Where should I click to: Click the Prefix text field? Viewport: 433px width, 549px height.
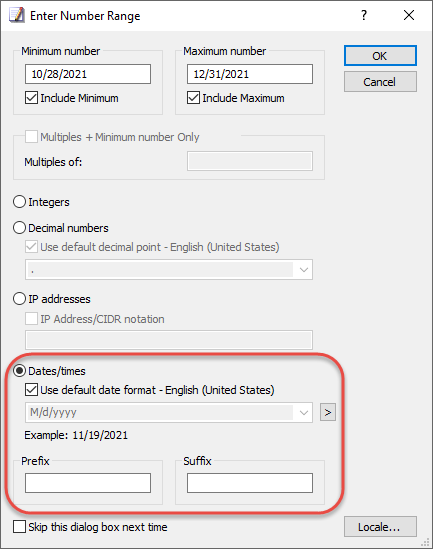(88, 483)
